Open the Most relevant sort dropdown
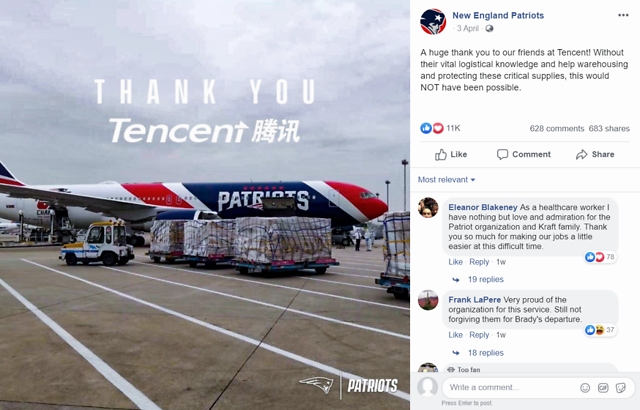 (446, 180)
